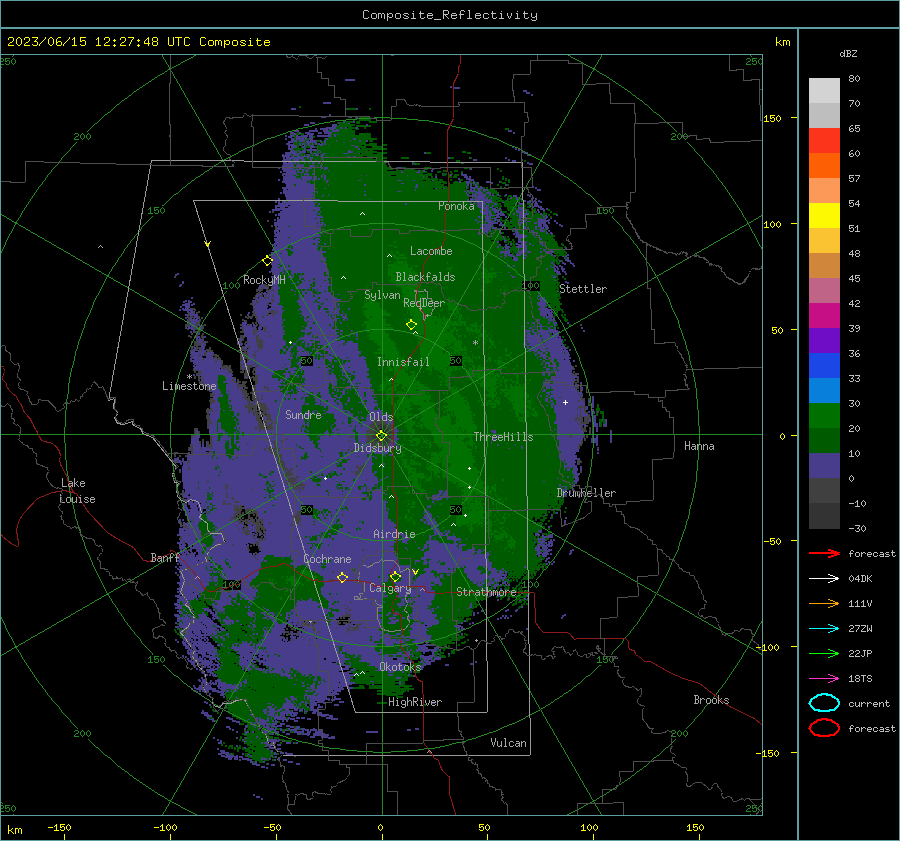Click the 'Lake Louise' map label
Image resolution: width=900 pixels, height=841 pixels.
point(77,491)
